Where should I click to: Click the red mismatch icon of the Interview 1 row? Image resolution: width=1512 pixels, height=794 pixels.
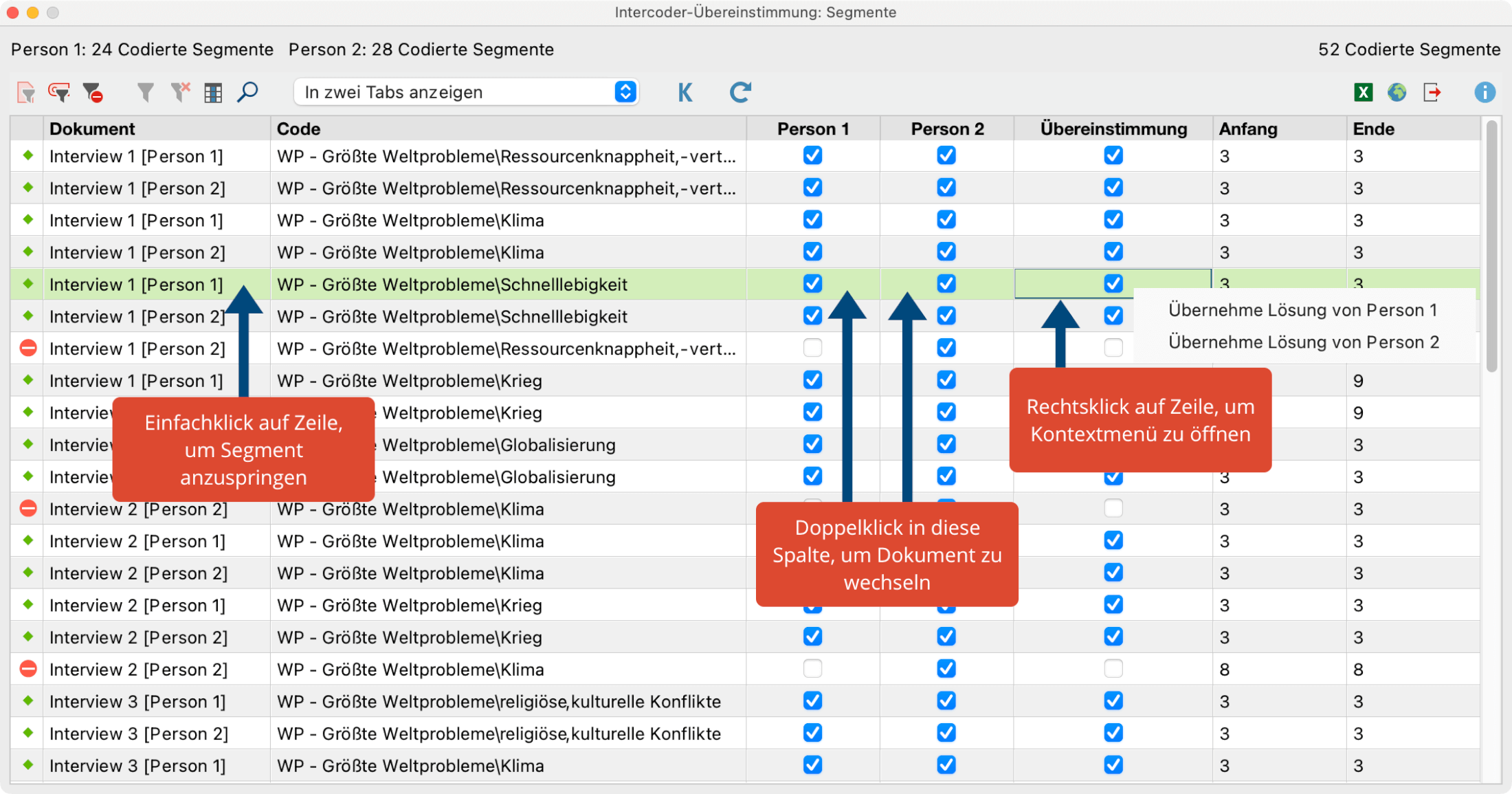[x=28, y=349]
